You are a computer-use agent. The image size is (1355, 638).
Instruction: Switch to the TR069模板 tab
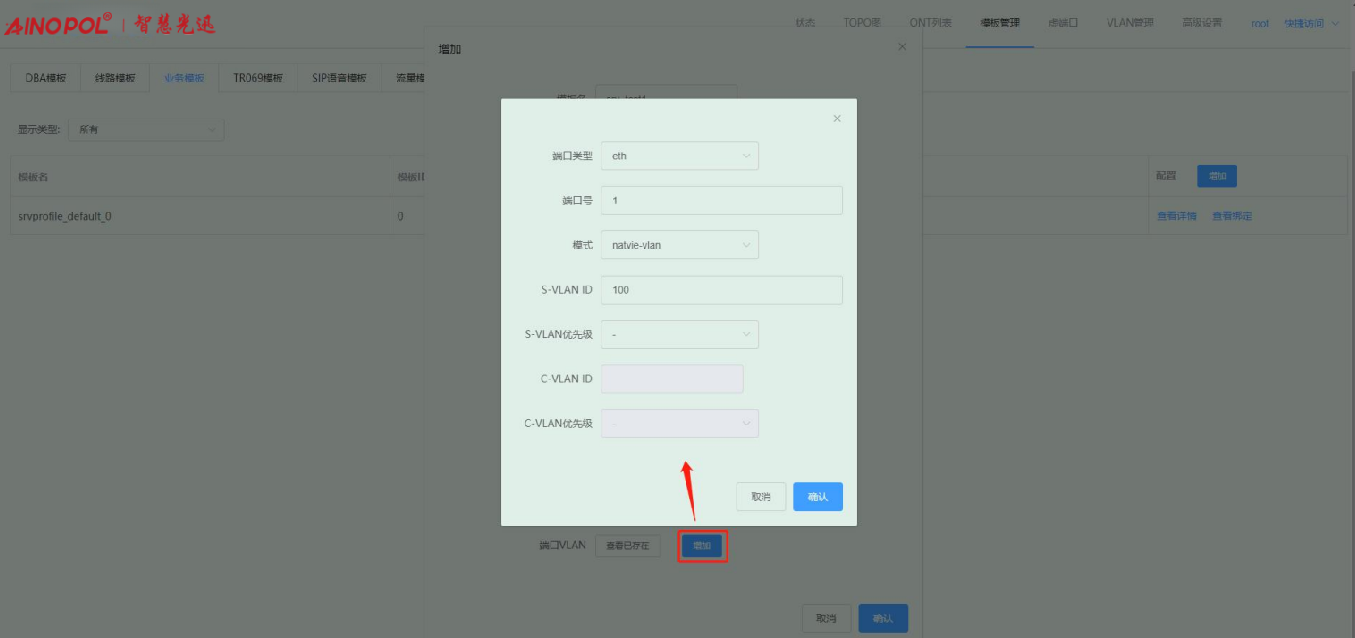(258, 78)
